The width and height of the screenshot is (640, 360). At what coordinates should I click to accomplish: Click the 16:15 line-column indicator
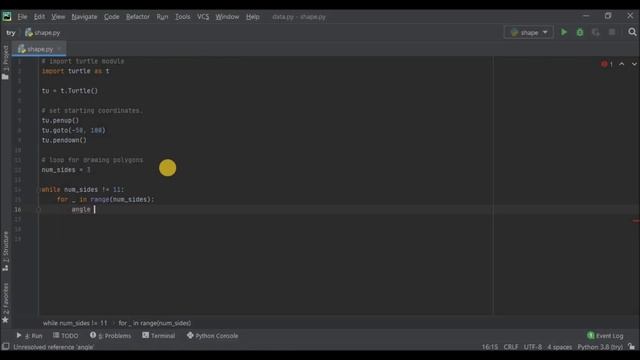pyautogui.click(x=489, y=347)
